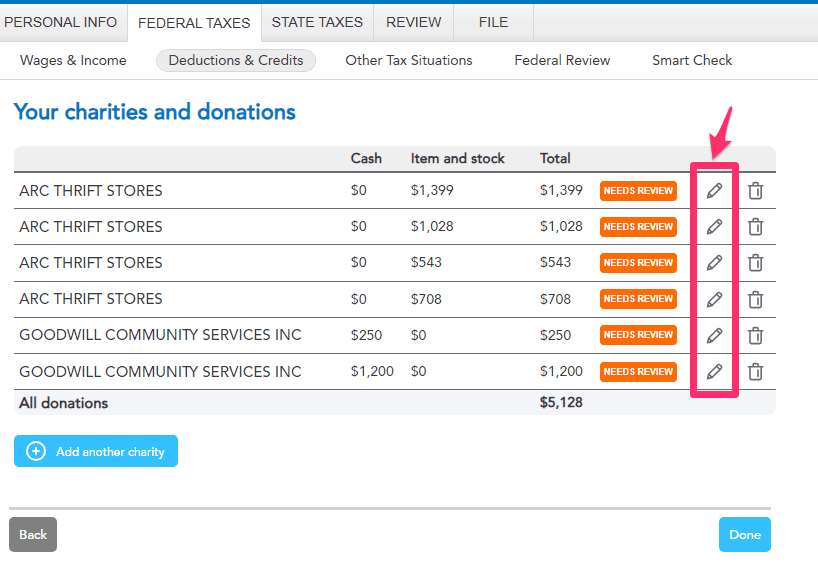Open the Smart Check section

click(x=692, y=60)
